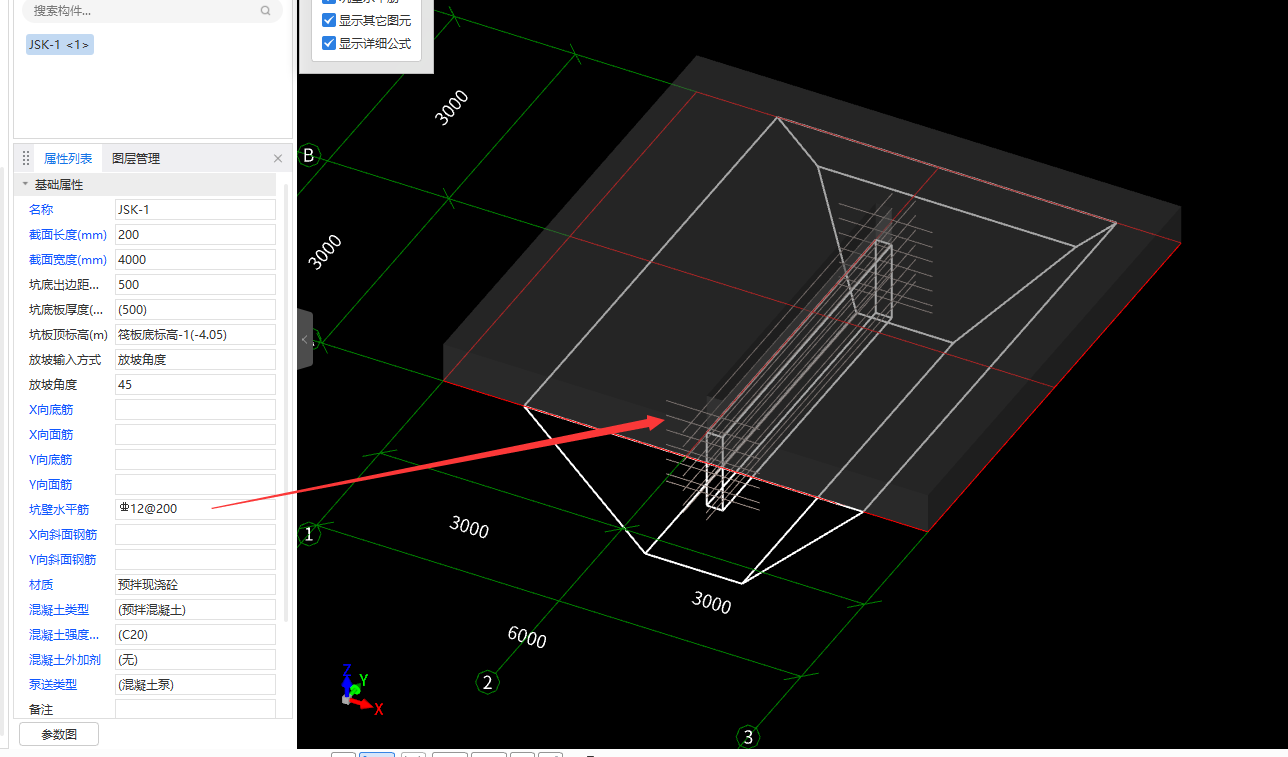Click the Y向底筋 value field
Screen dimensions: 1288x757
pos(195,459)
